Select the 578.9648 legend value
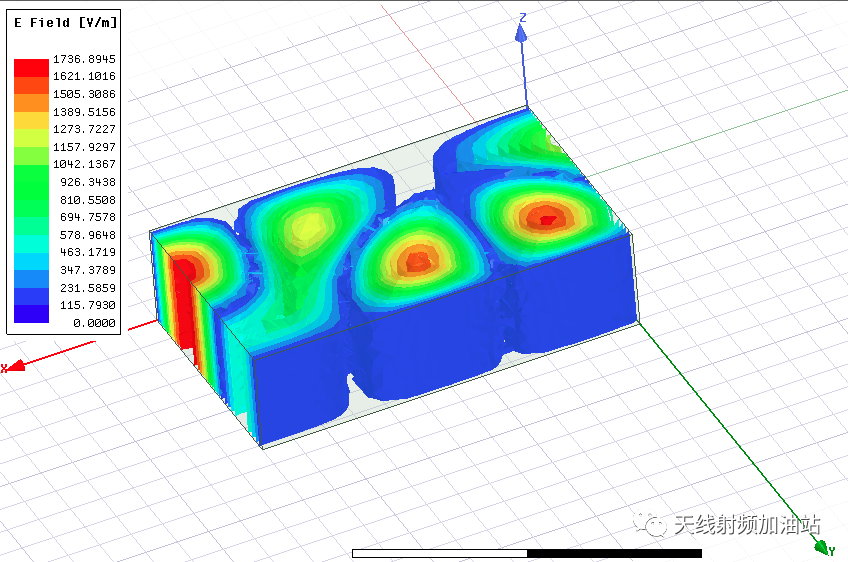This screenshot has width=848, height=562. tap(88, 235)
